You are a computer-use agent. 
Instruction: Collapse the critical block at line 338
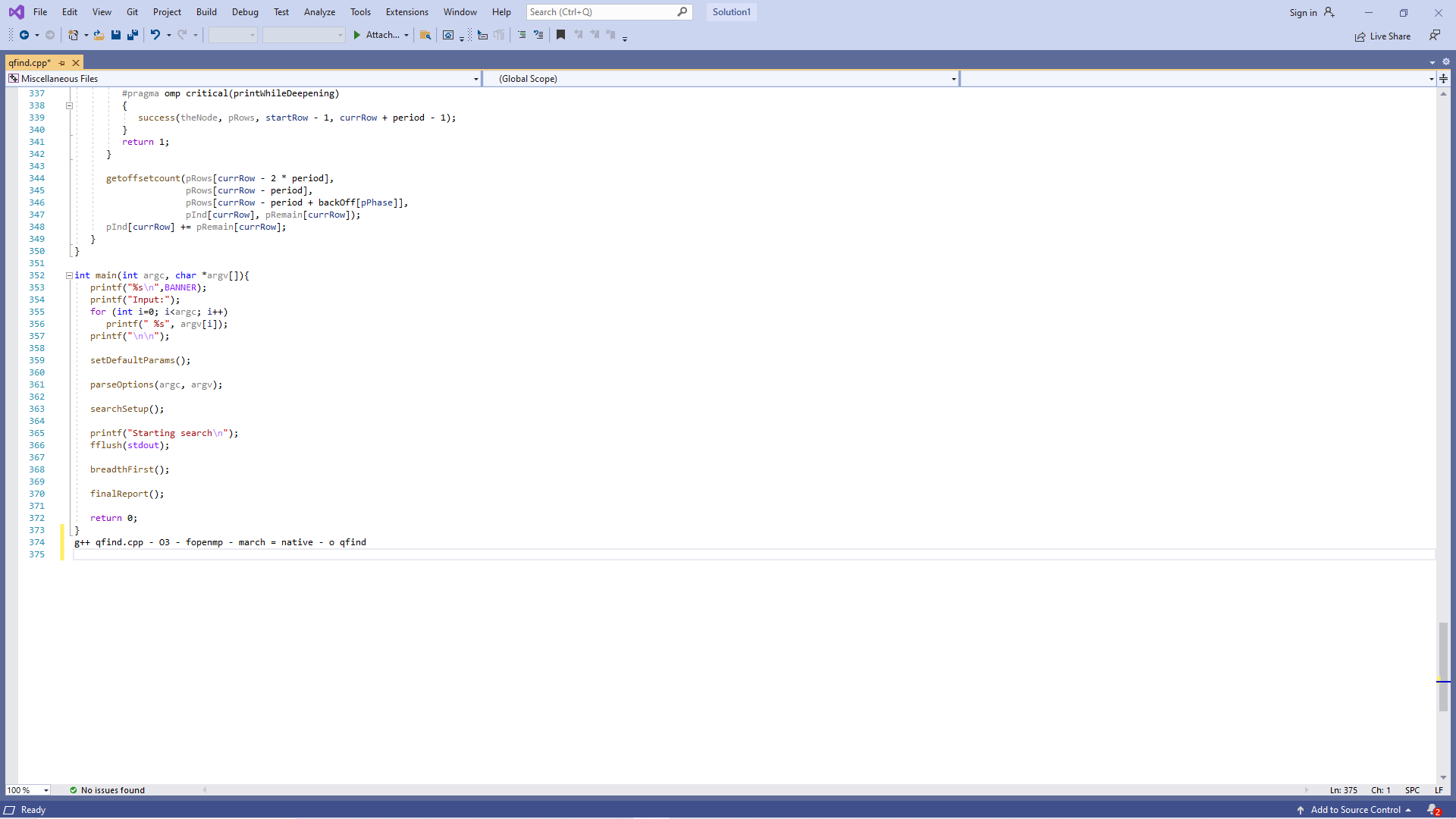click(x=69, y=105)
